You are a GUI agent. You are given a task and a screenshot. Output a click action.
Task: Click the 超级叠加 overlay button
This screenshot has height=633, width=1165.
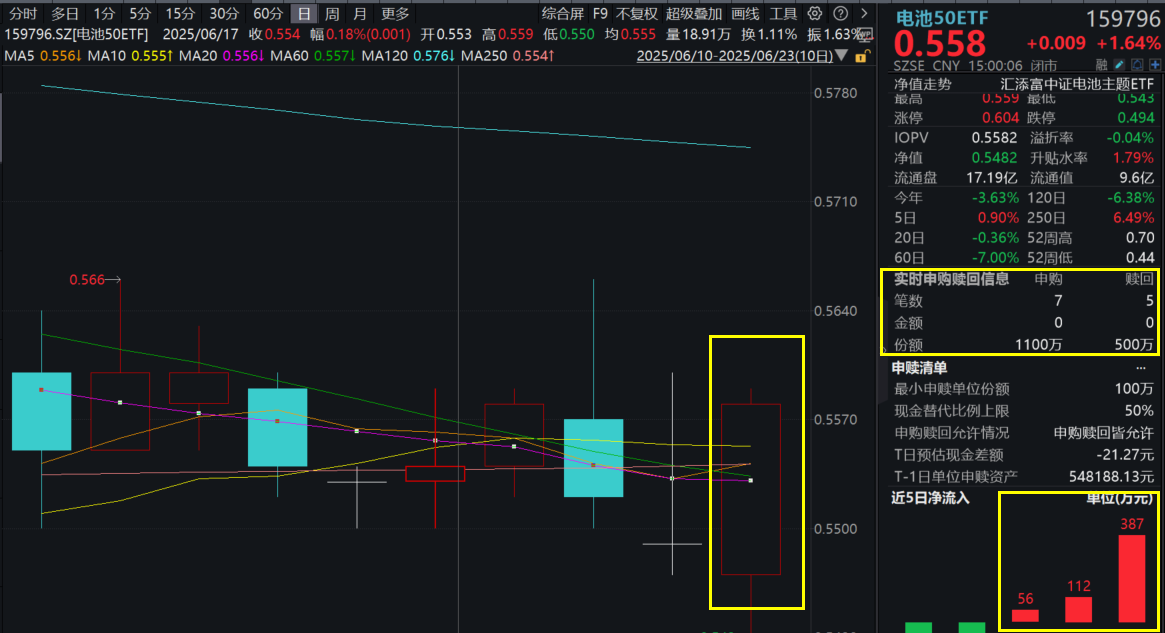[692, 14]
